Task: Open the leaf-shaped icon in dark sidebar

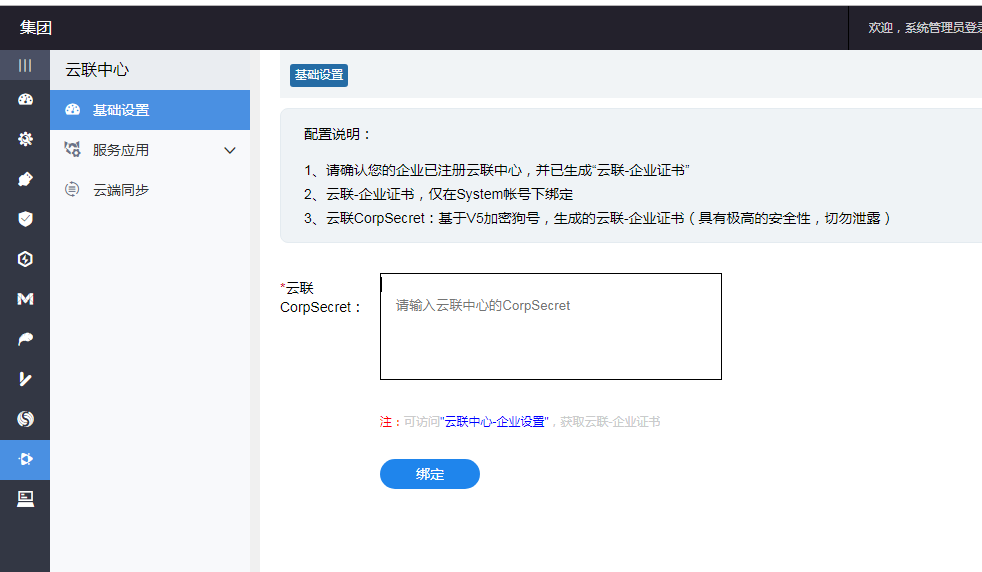Action: (x=25, y=339)
